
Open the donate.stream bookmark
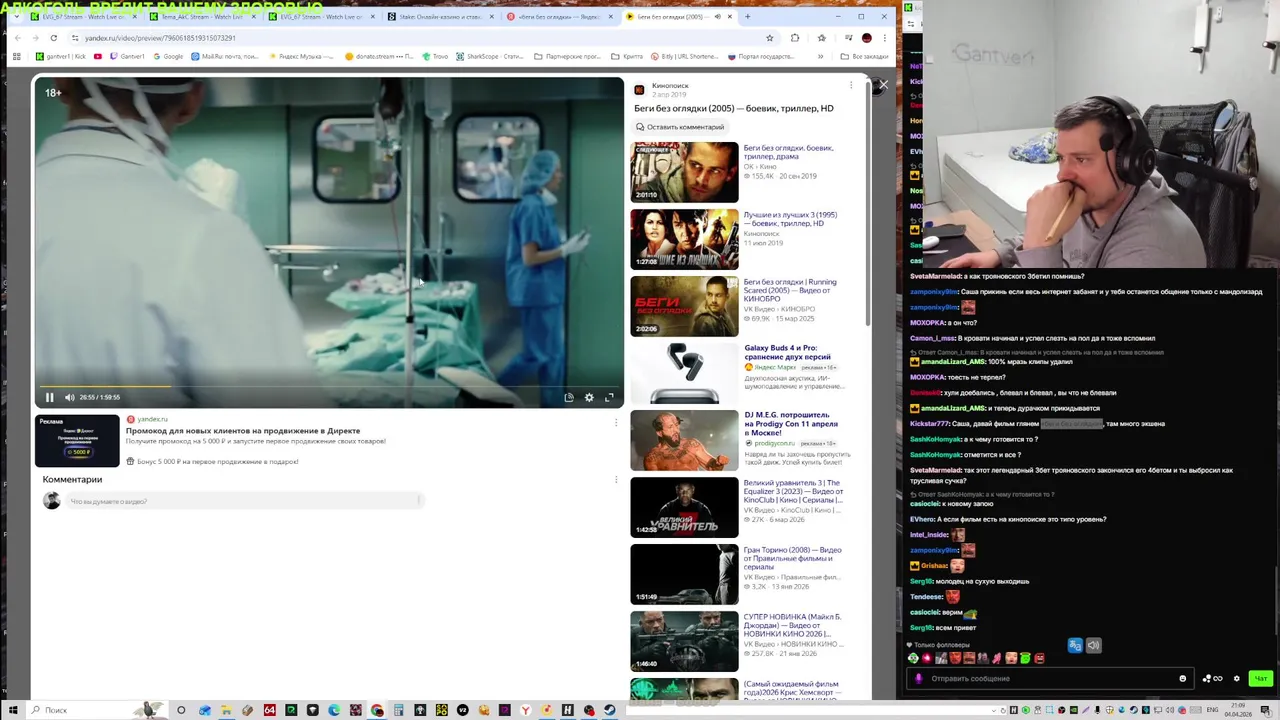379,57
